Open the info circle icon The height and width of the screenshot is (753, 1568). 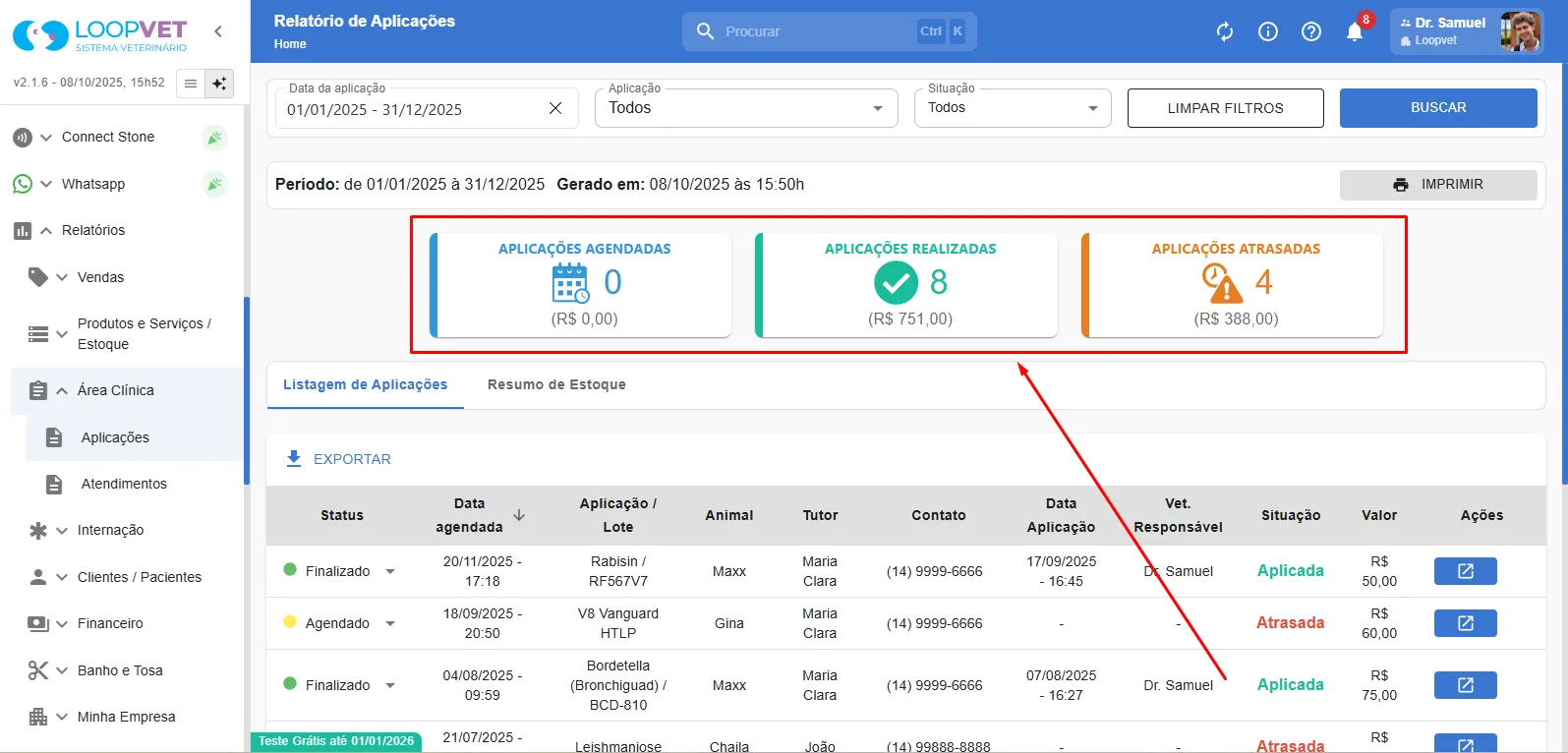[x=1268, y=31]
